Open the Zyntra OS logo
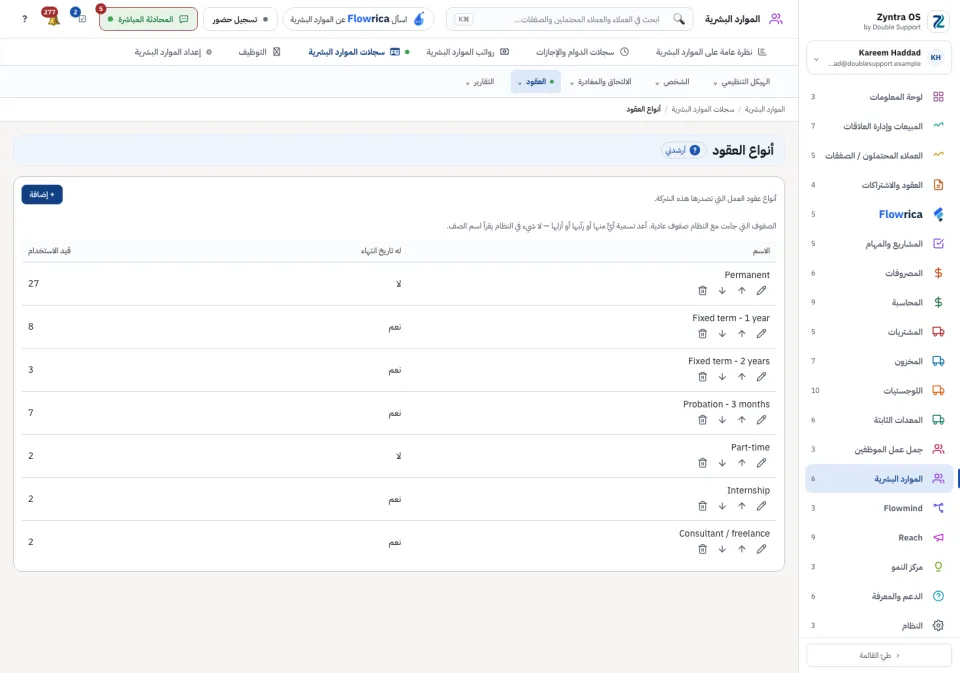Screen dimensions: 960x673 tap(937, 21)
